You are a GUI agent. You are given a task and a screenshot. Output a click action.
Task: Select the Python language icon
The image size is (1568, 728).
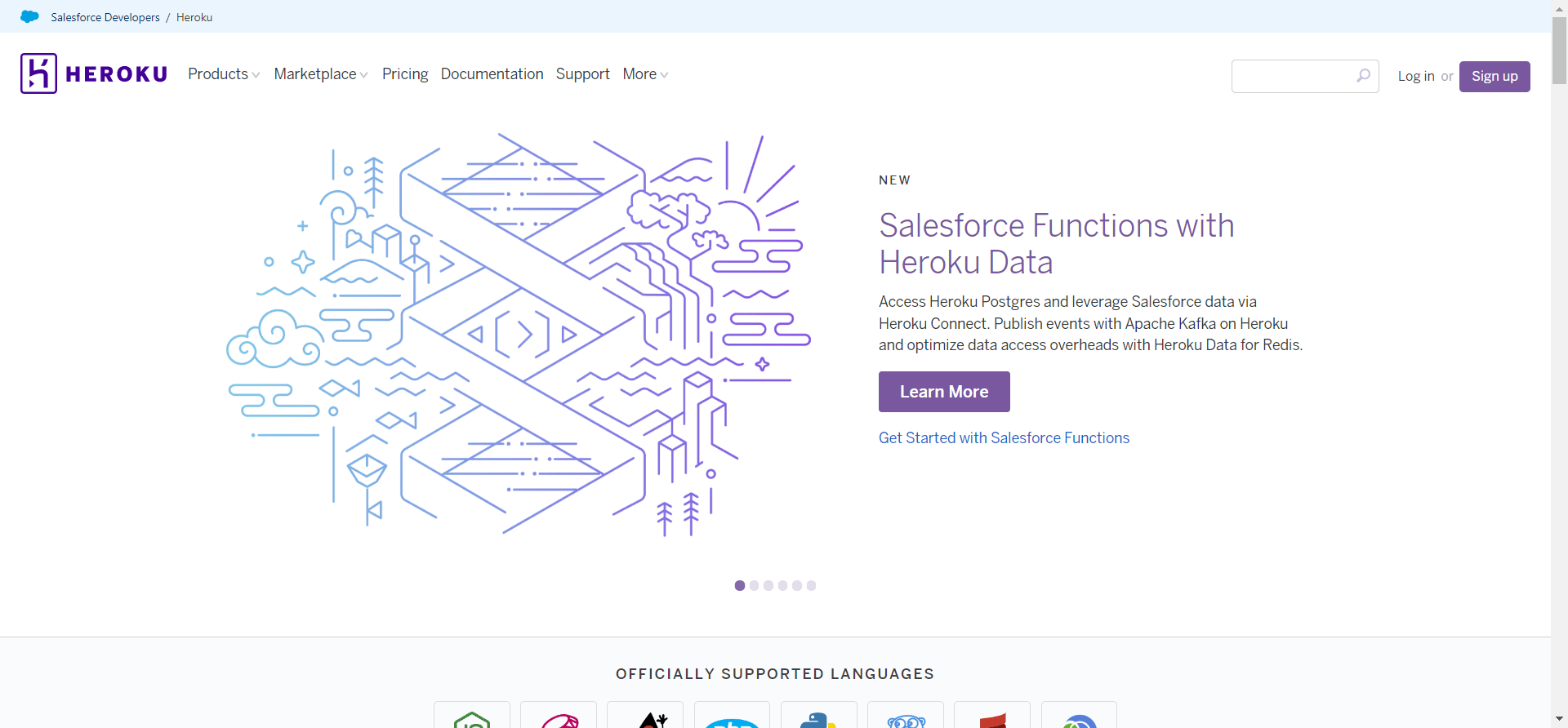(818, 717)
